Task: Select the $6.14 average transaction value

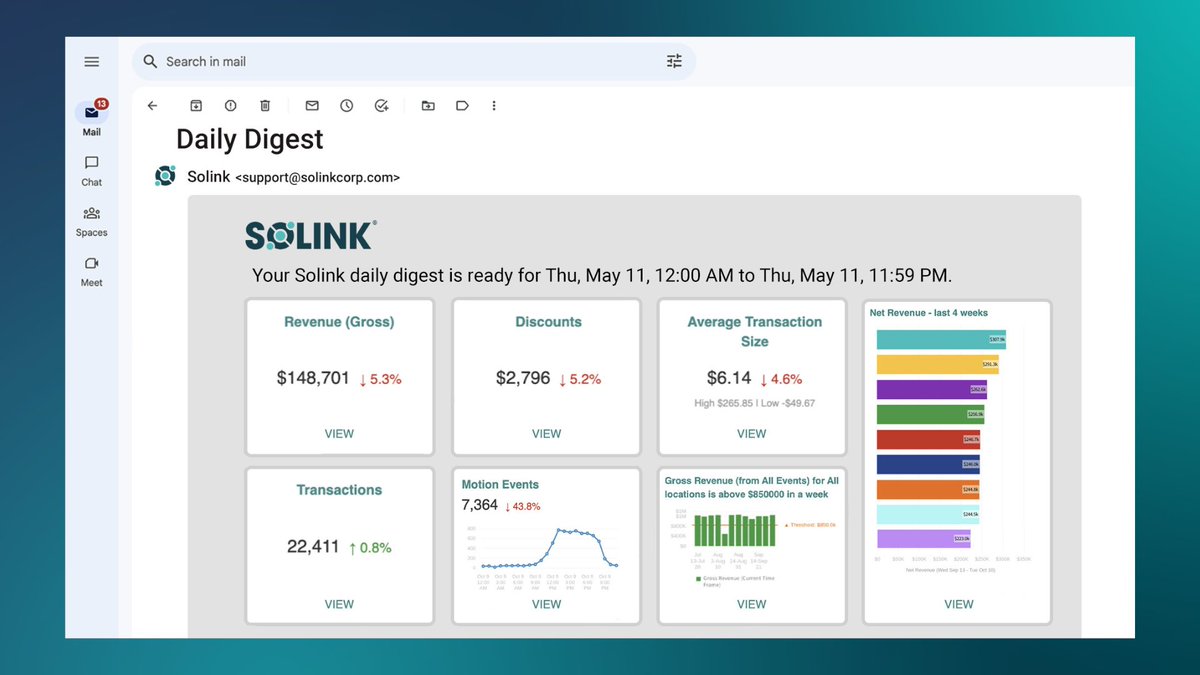Action: (729, 378)
